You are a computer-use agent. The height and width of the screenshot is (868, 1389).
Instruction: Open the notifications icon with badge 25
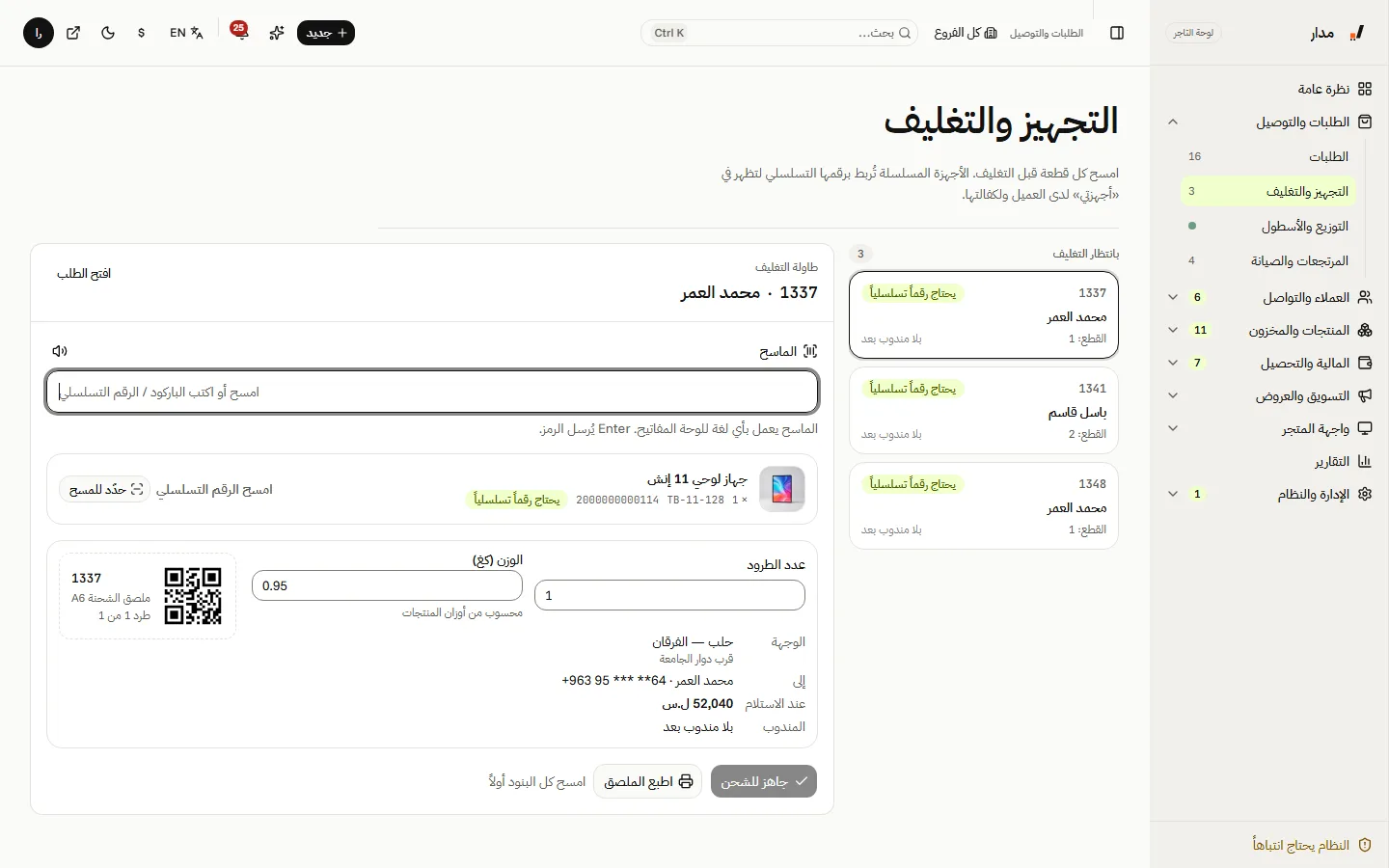coord(239,32)
